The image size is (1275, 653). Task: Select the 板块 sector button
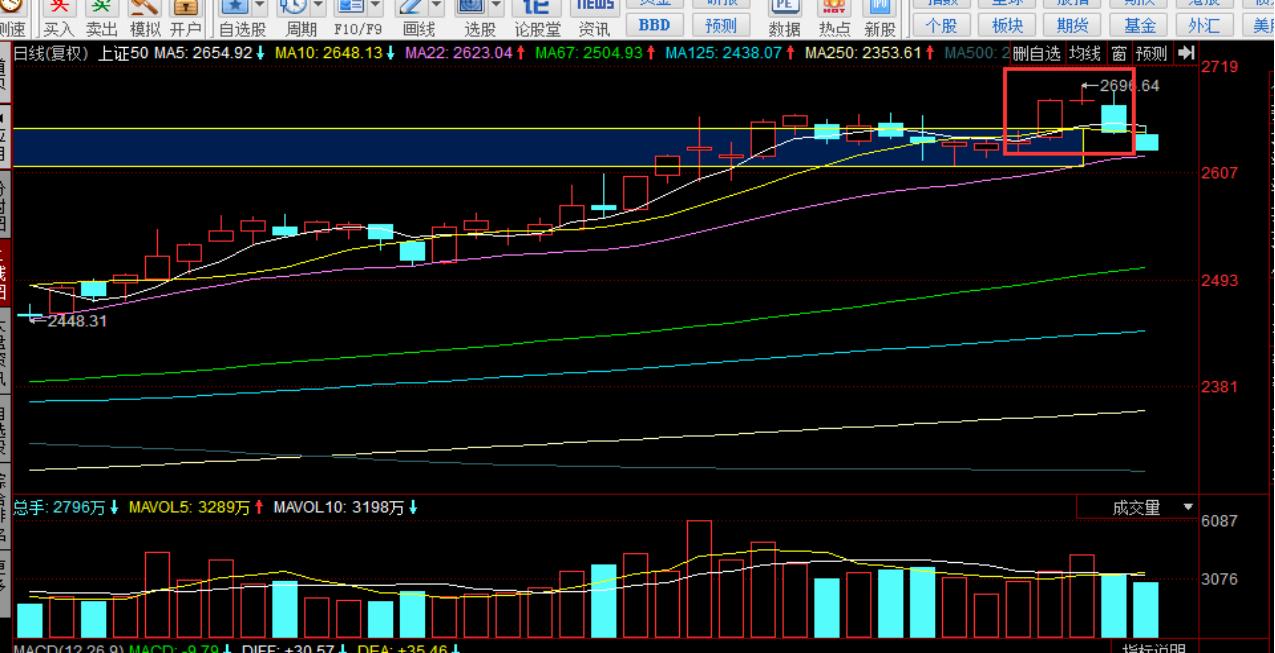point(1007,25)
